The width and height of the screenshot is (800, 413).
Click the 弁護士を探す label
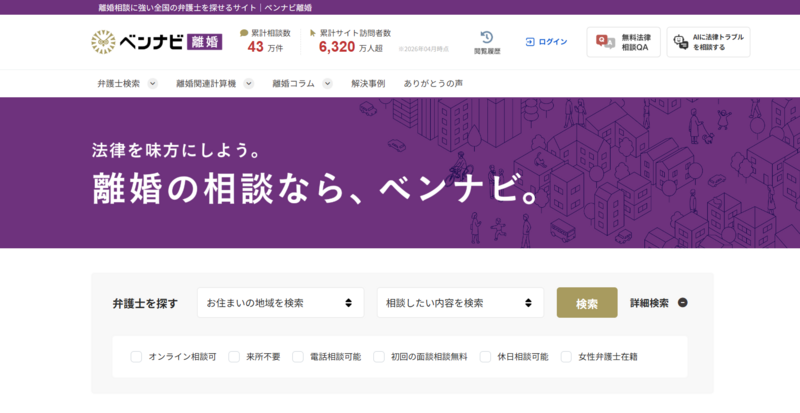coord(145,304)
